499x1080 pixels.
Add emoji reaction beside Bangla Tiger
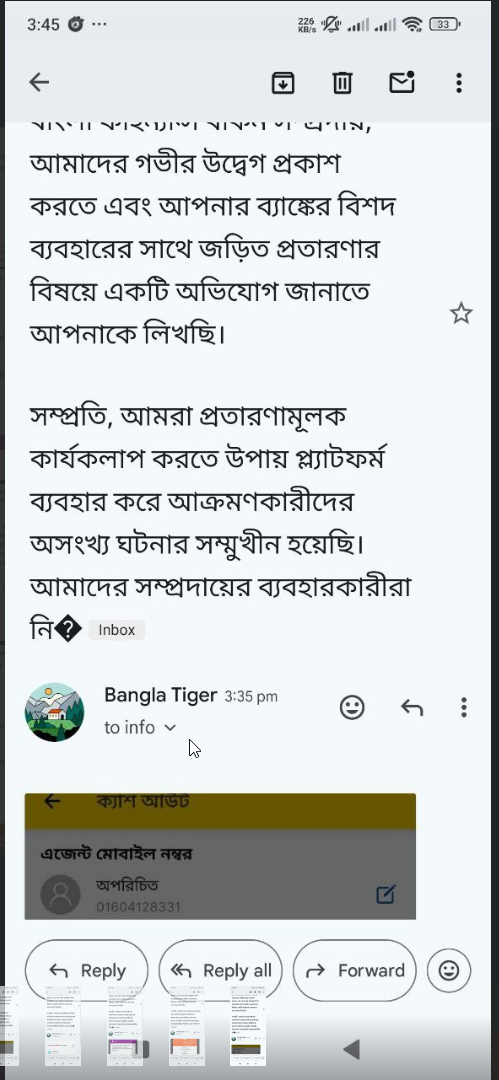352,707
